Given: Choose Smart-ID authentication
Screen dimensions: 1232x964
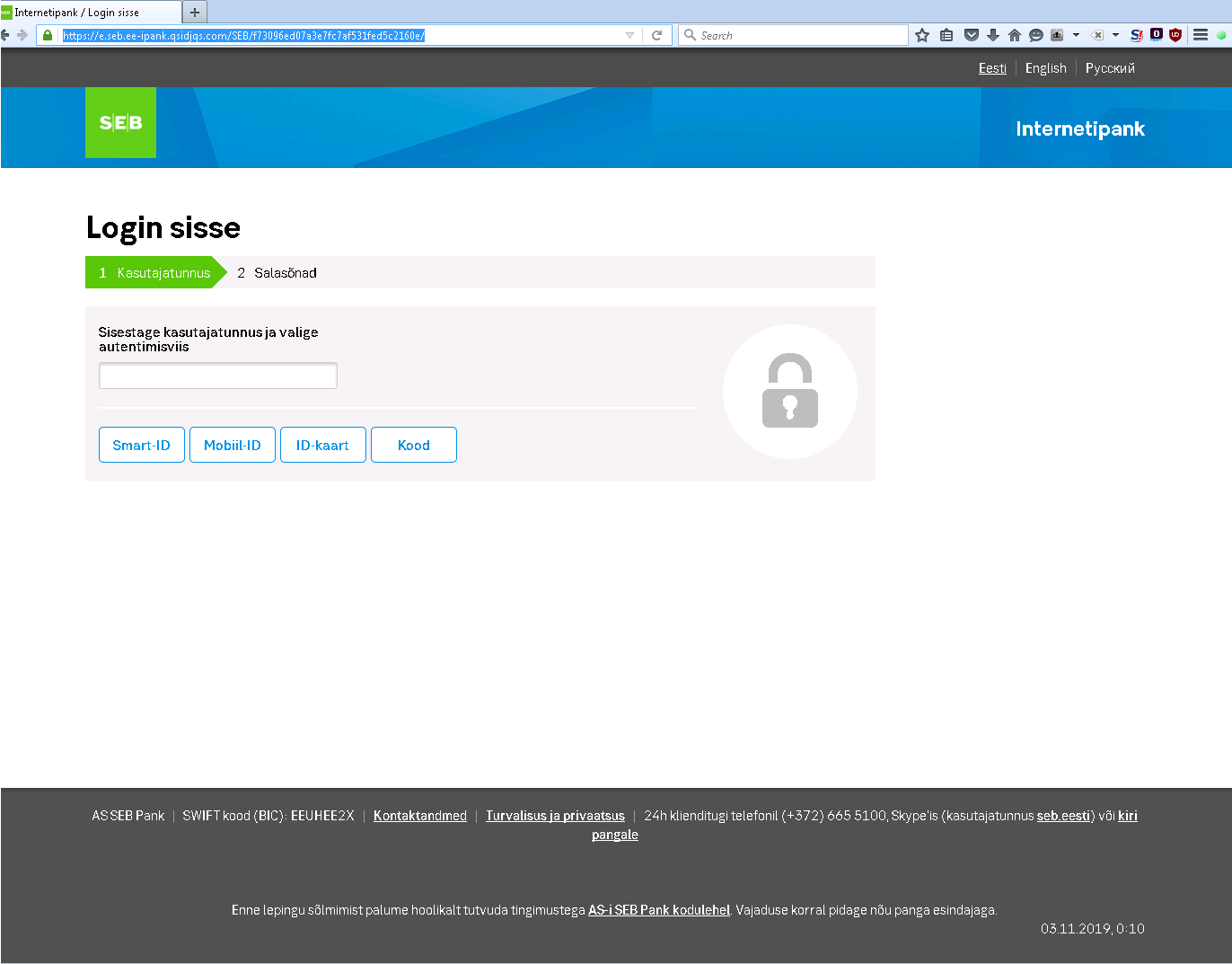Looking at the screenshot, I should [x=142, y=445].
